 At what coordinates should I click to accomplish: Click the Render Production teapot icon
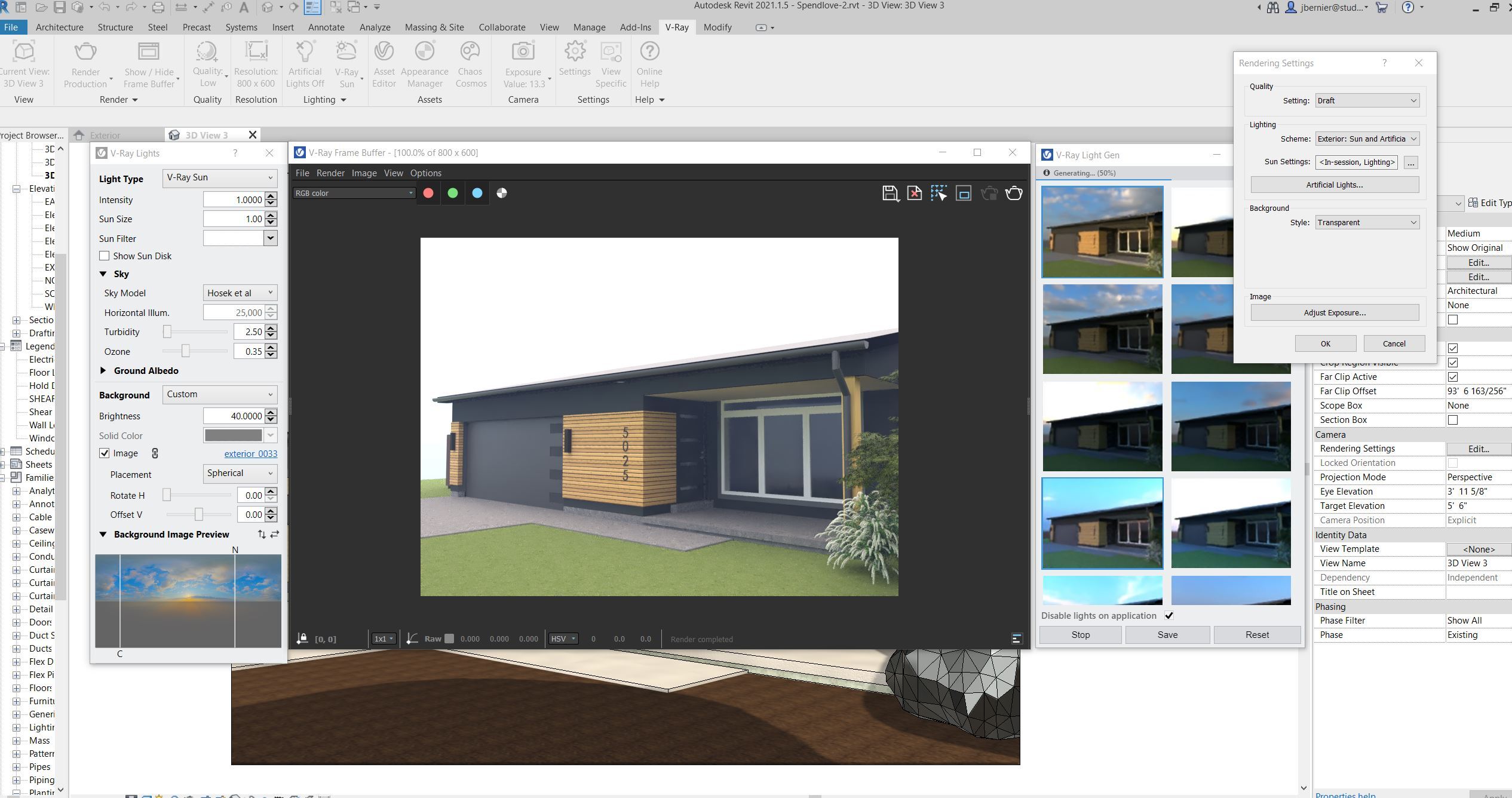click(x=85, y=52)
